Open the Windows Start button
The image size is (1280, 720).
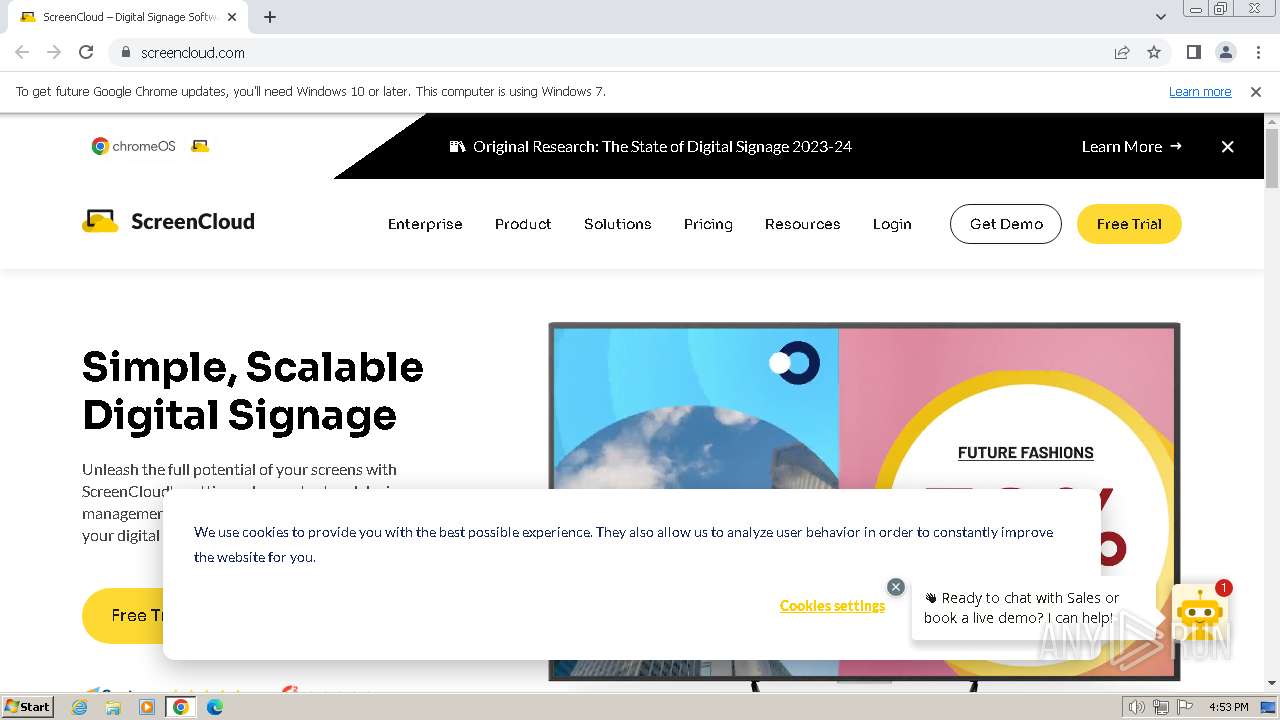click(27, 706)
